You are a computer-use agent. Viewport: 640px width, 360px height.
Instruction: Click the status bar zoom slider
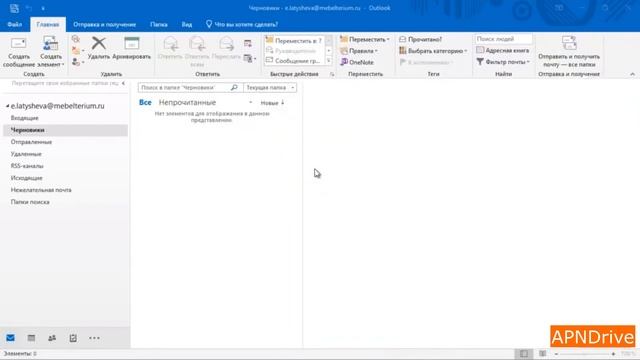pyautogui.click(x=584, y=354)
